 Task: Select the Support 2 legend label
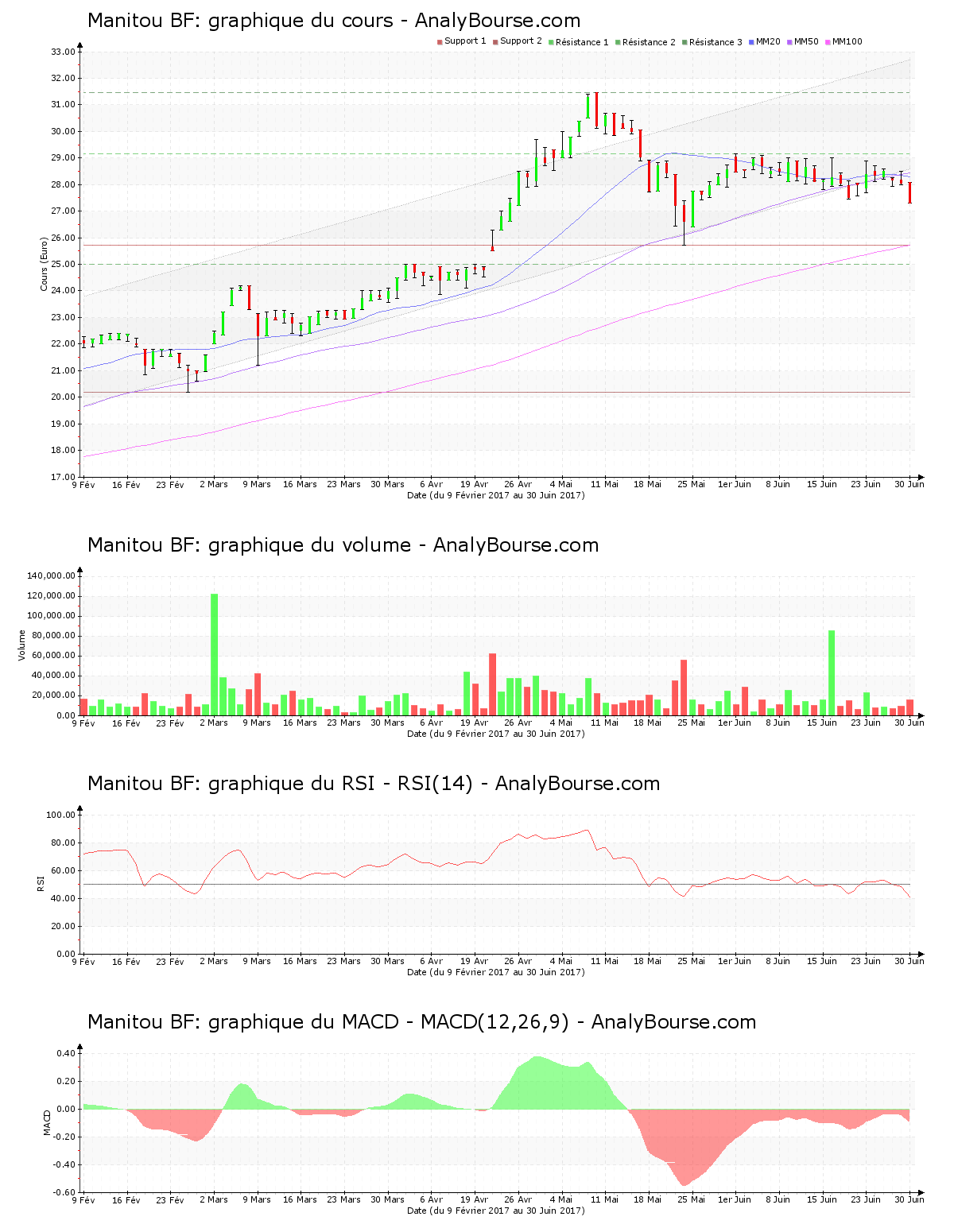point(521,41)
